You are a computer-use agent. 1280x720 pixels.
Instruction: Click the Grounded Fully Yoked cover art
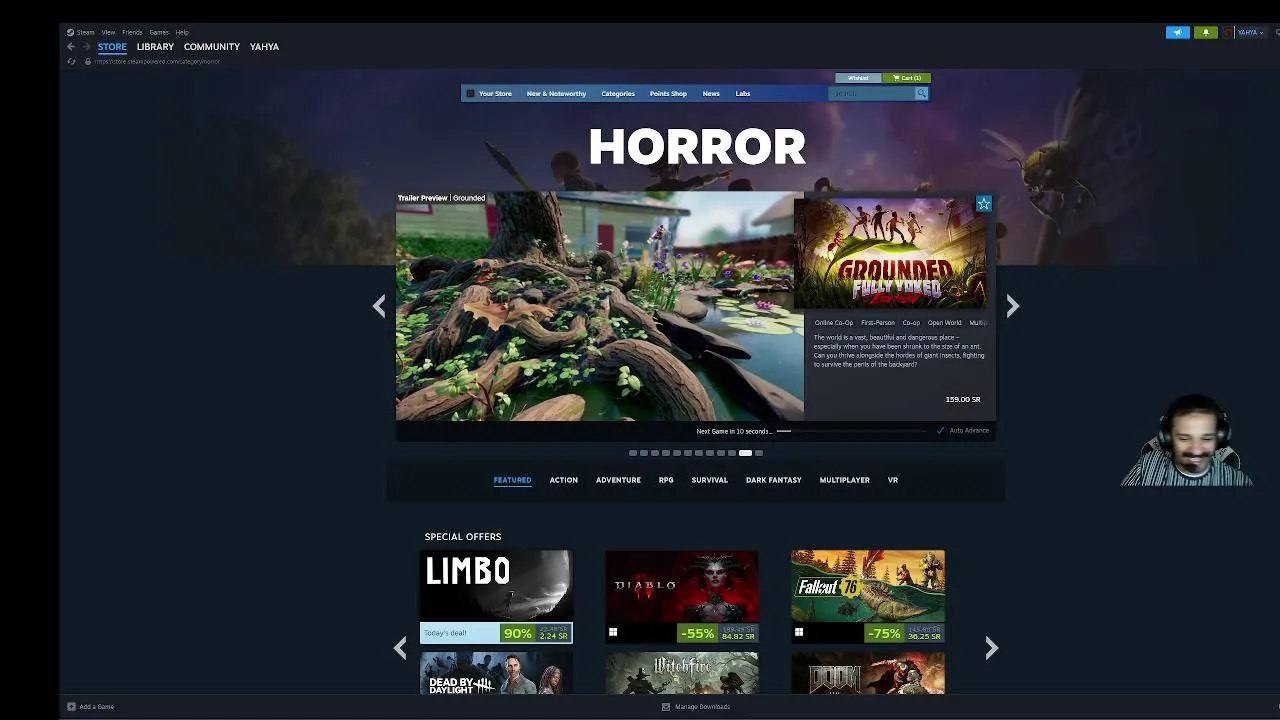(890, 254)
